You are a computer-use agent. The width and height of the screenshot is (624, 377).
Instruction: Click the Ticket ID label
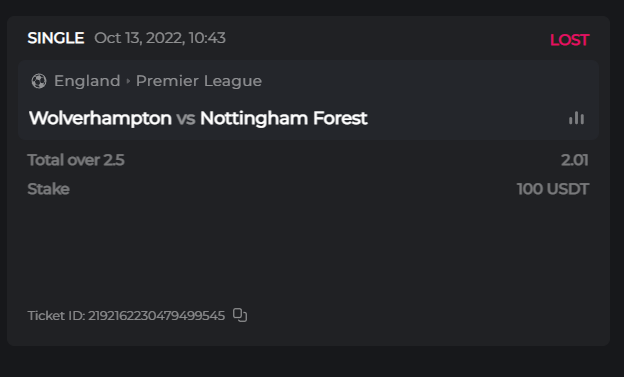(56, 316)
